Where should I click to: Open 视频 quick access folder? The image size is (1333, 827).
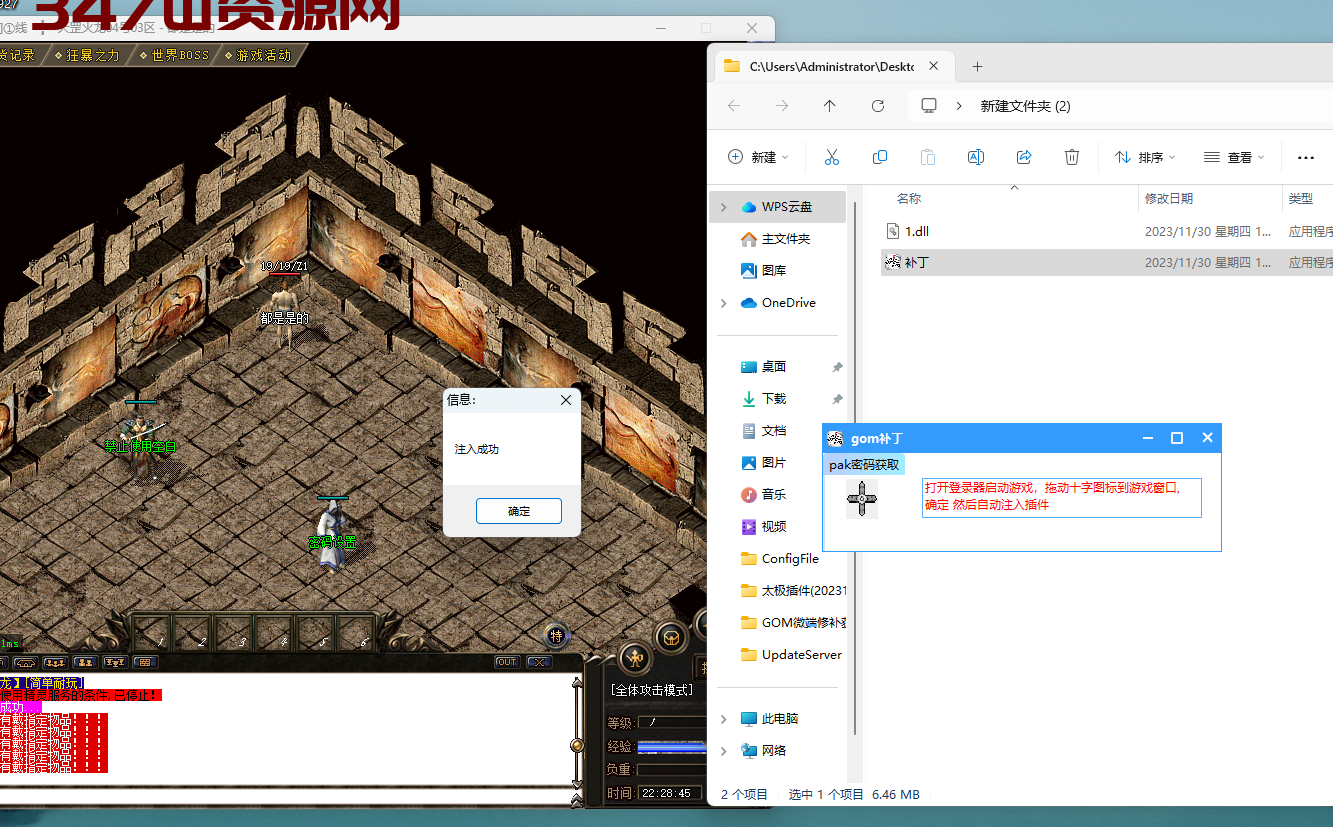(x=774, y=527)
